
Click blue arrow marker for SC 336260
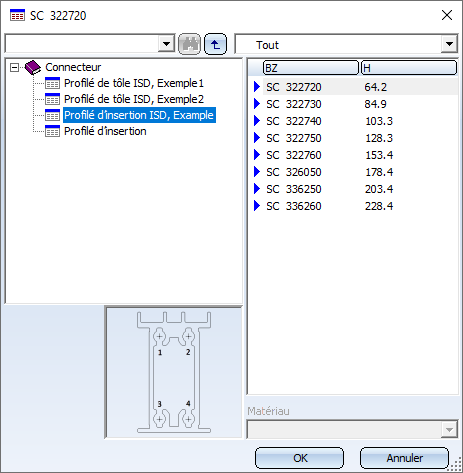click(x=257, y=206)
